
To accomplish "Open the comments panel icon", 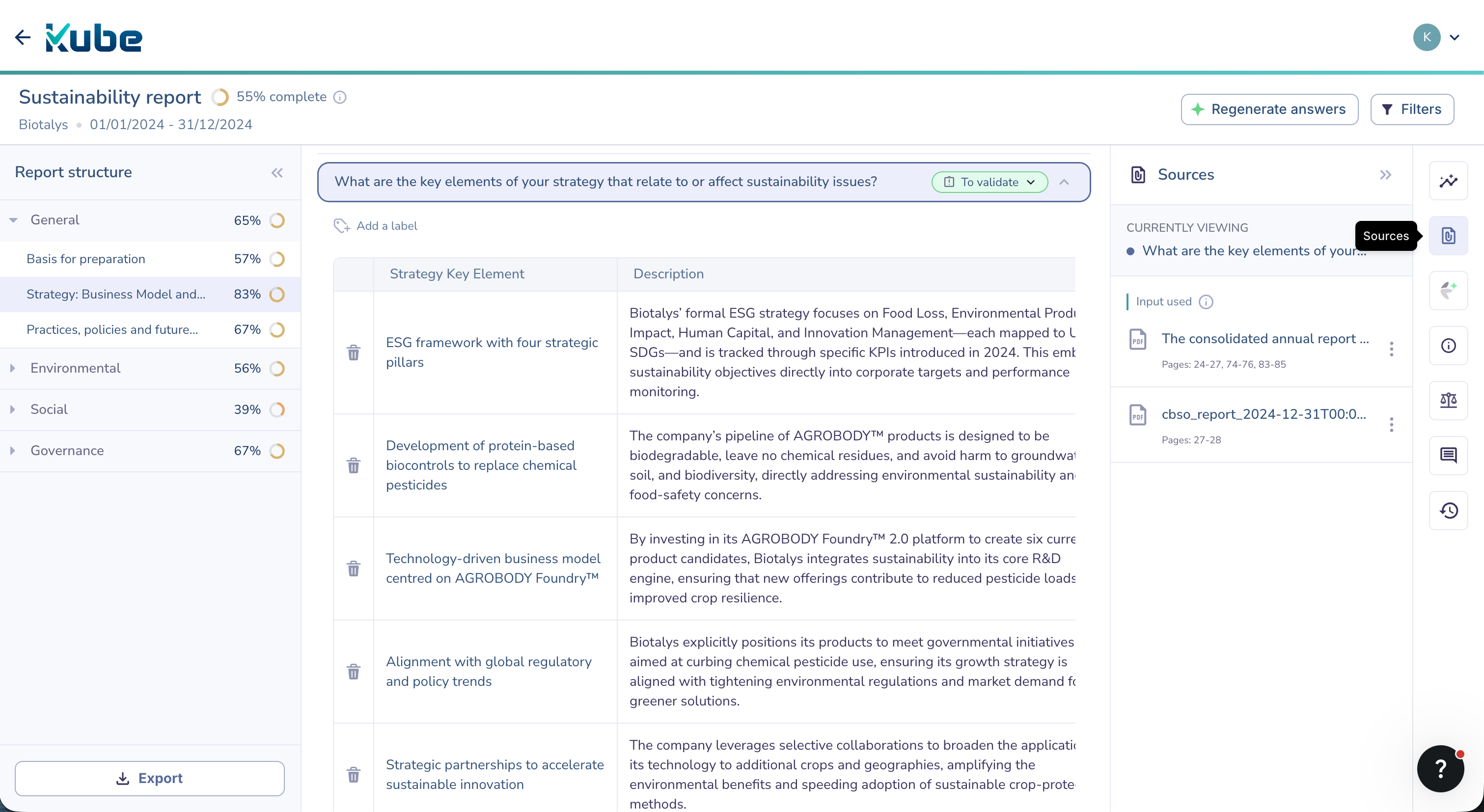I will tap(1449, 456).
